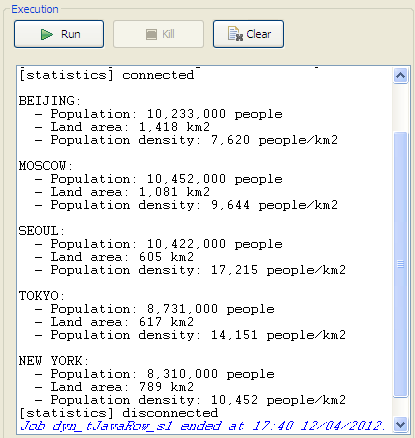The height and width of the screenshot is (438, 415).
Task: Click the scrollbar up arrow
Action: 400,76
